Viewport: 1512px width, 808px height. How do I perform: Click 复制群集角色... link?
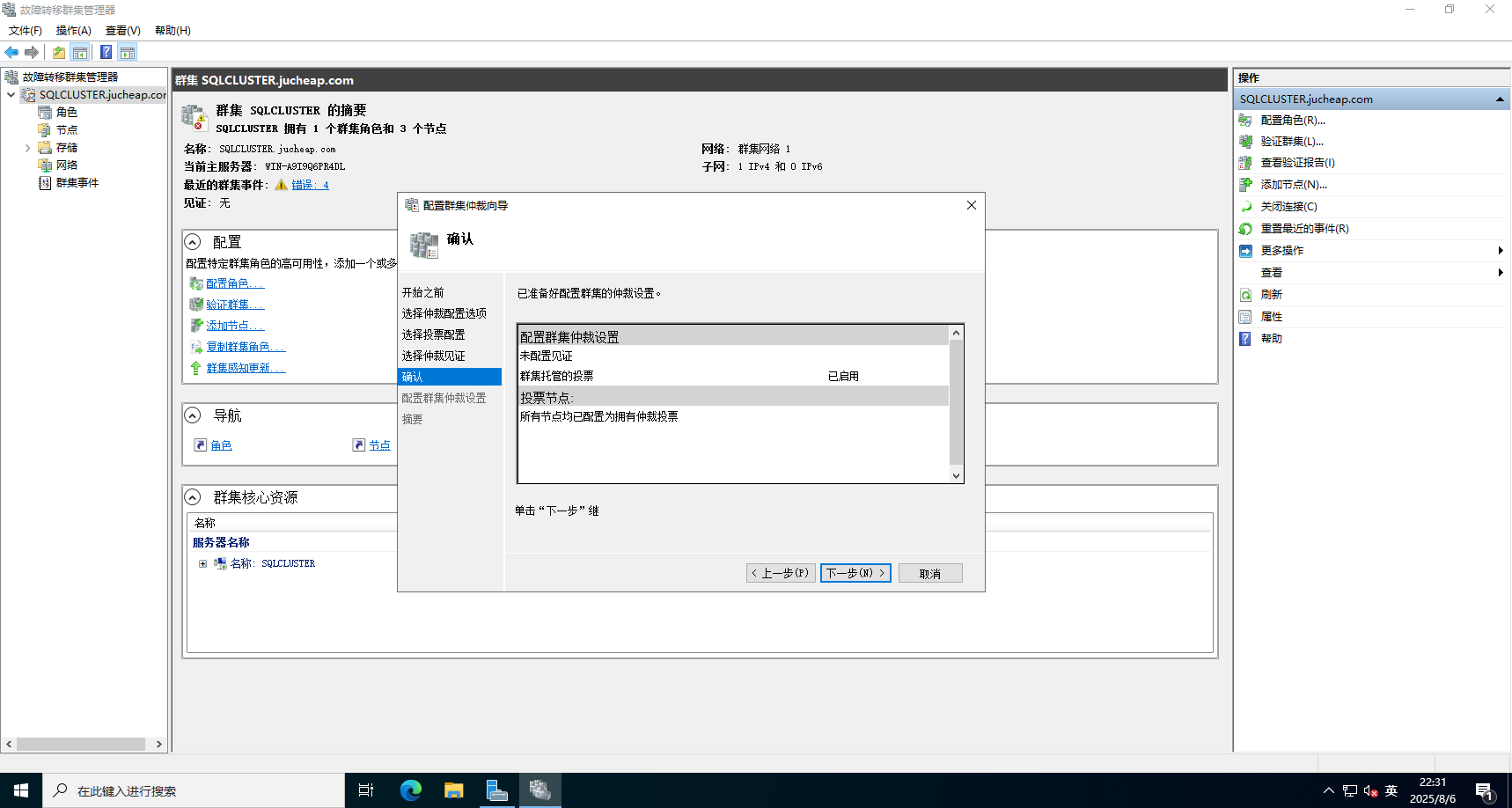(246, 347)
